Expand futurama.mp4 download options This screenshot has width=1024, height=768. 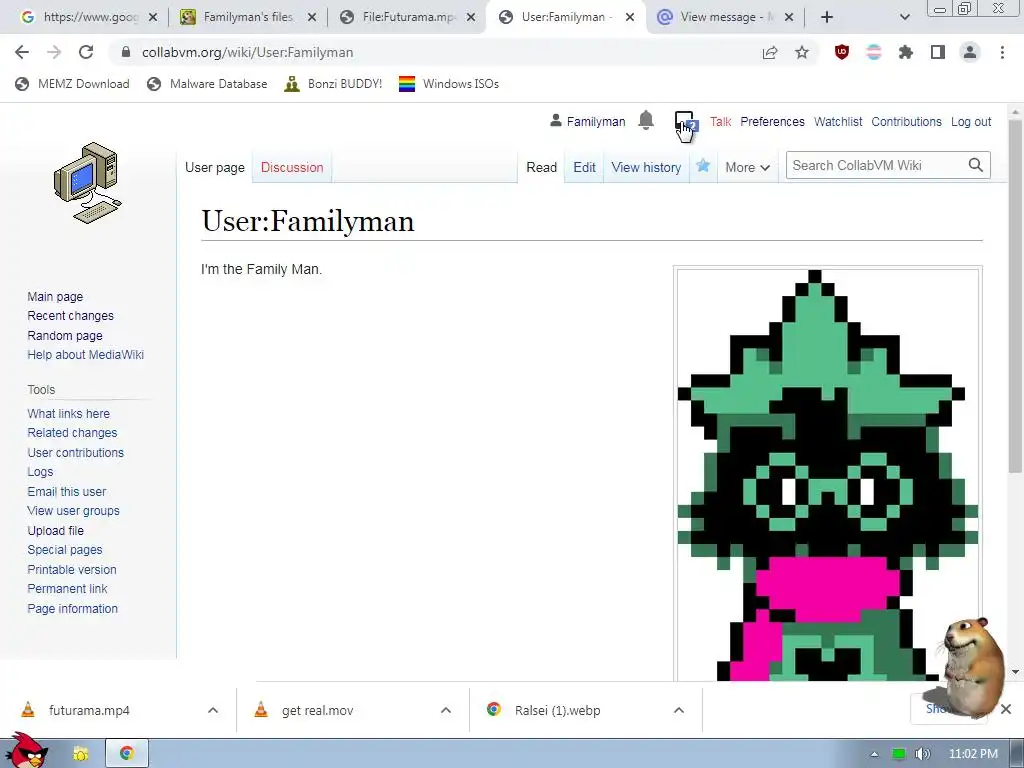pos(213,710)
